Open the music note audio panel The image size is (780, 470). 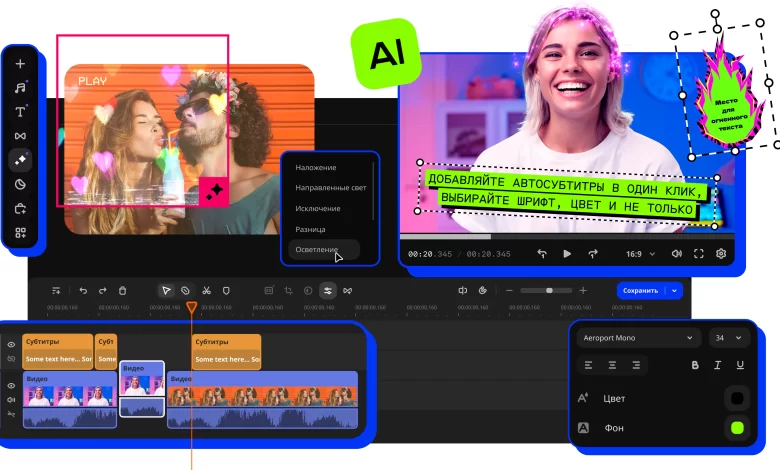(20, 87)
